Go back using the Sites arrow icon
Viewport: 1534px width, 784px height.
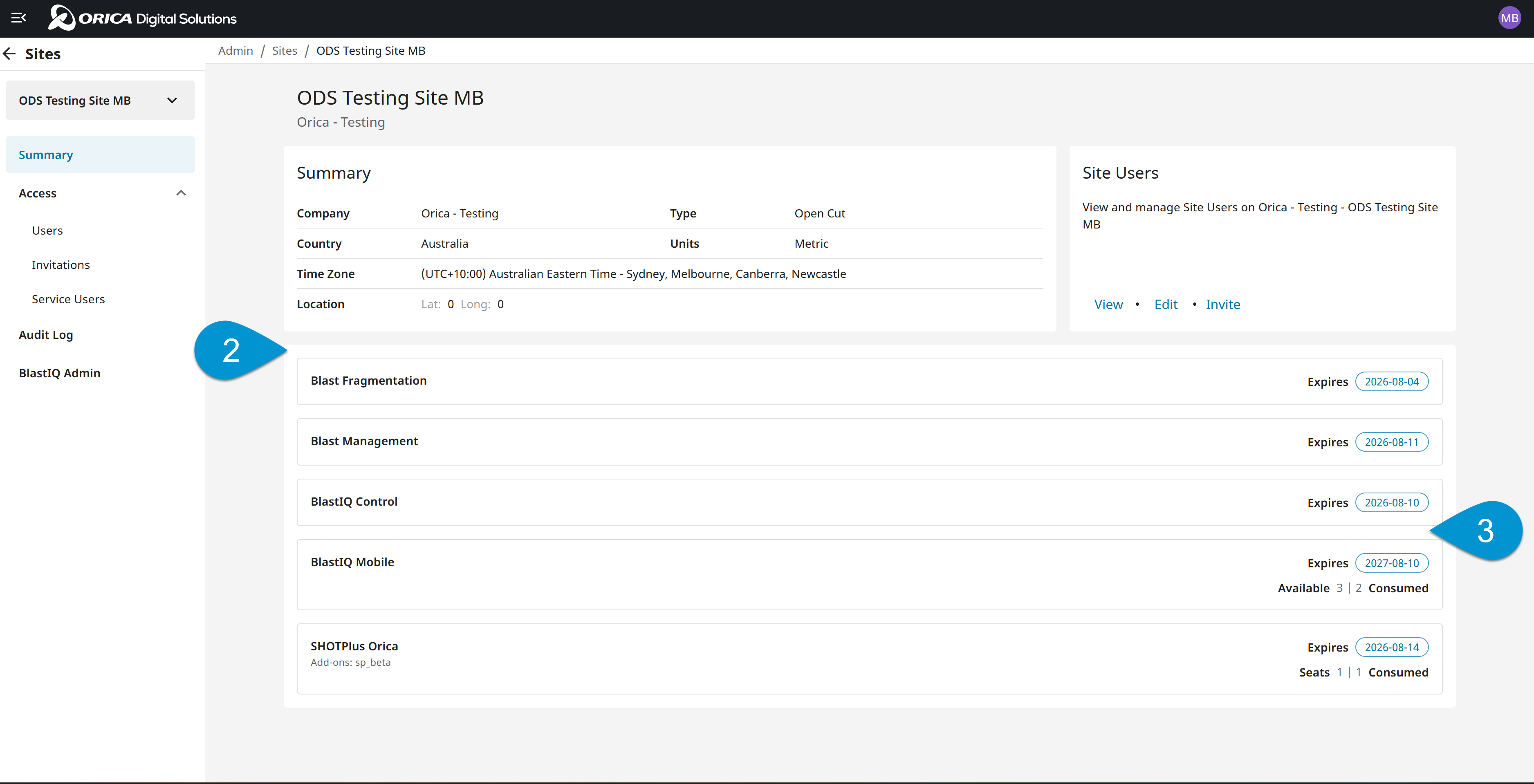(x=9, y=54)
